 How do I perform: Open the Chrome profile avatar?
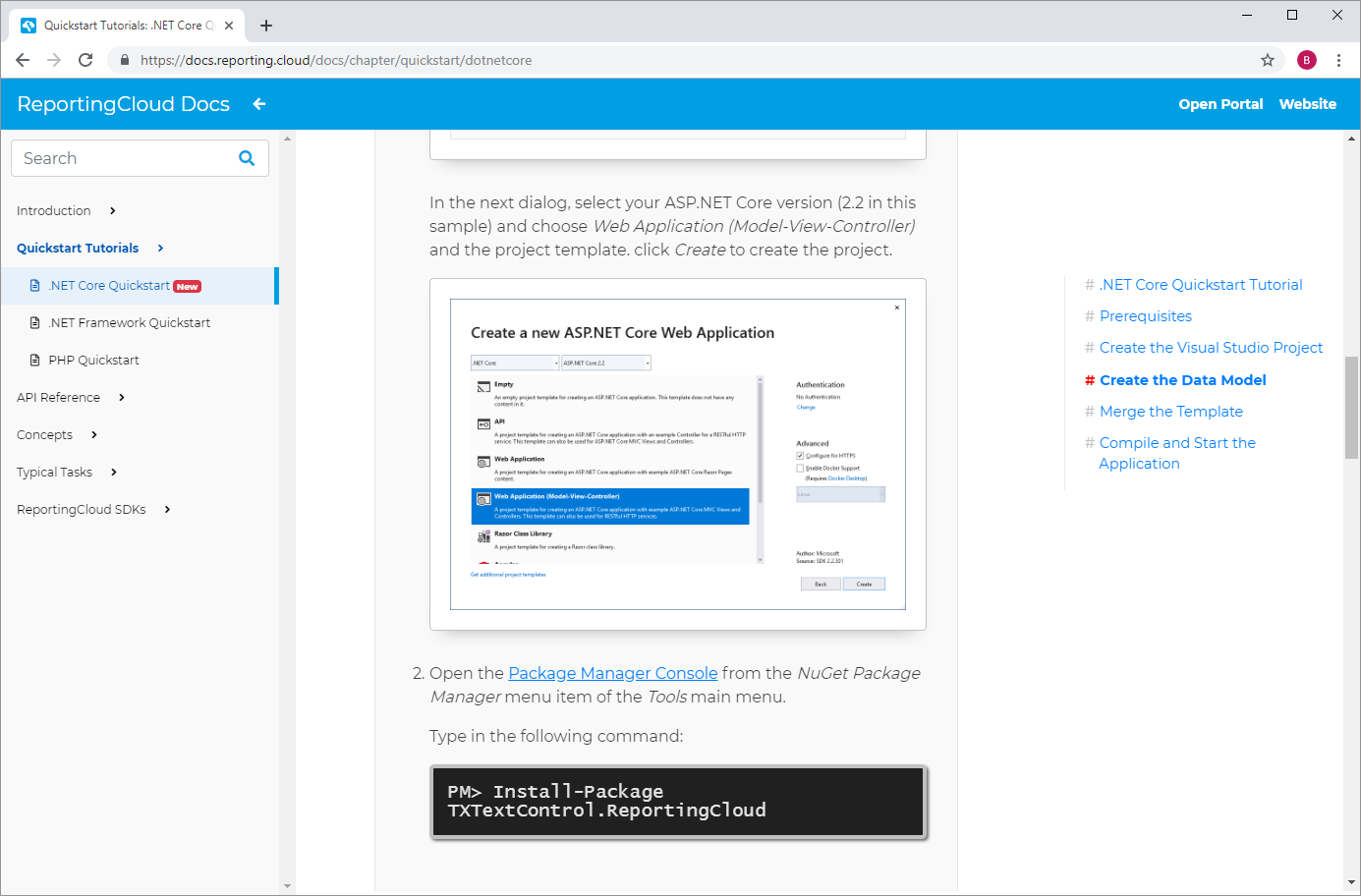[x=1307, y=60]
